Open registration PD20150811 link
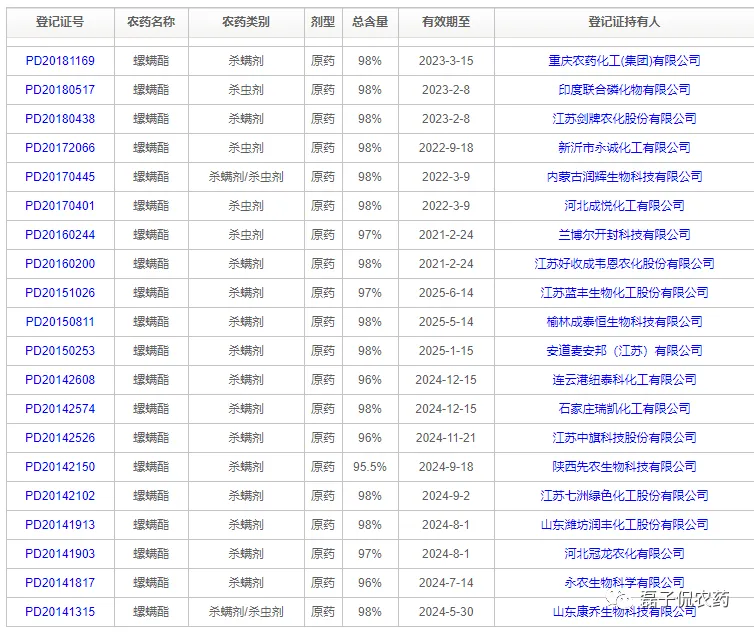Image resolution: width=754 pixels, height=632 pixels. [x=60, y=322]
